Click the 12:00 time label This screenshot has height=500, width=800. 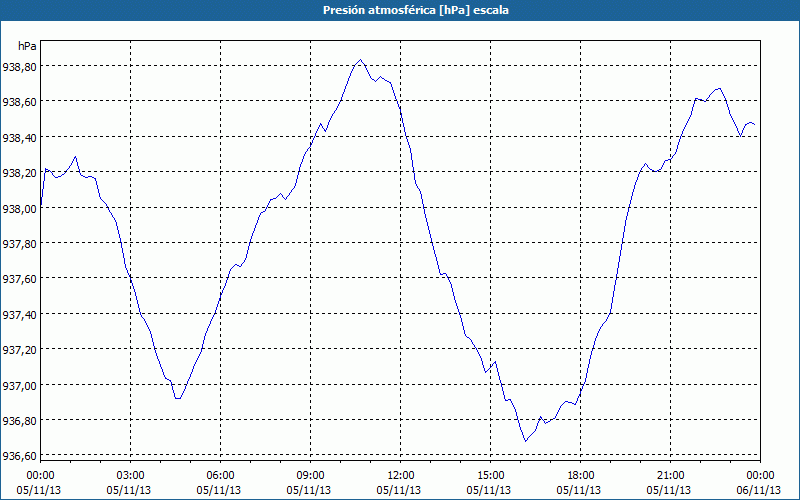click(401, 476)
